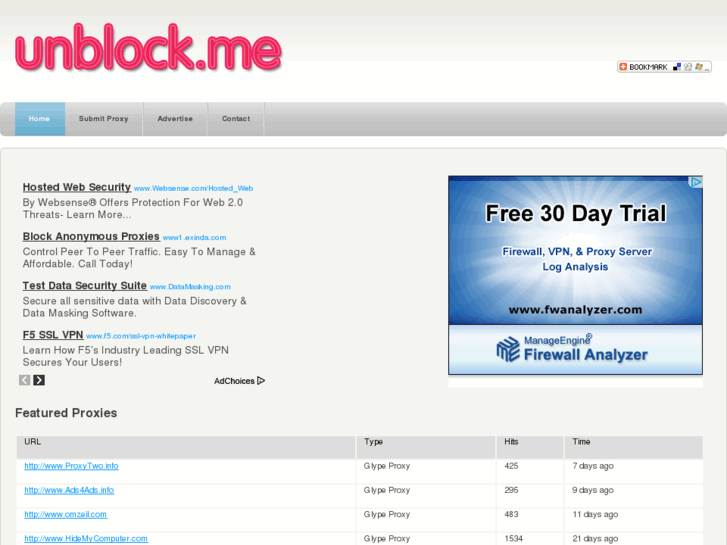
Task: Select the 1534 hits cell
Action: (530, 539)
